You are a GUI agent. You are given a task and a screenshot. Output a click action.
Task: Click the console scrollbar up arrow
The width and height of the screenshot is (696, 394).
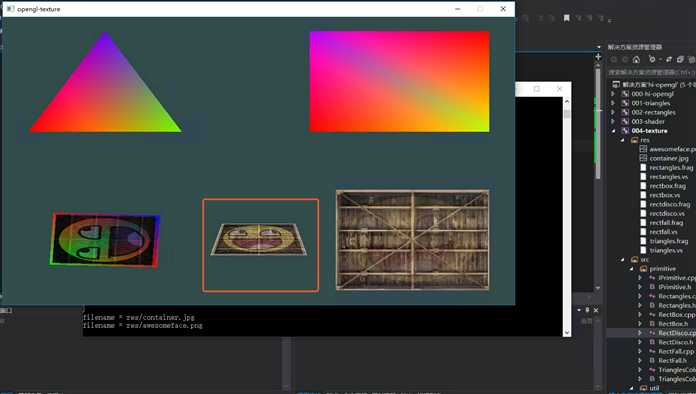[x=567, y=101]
